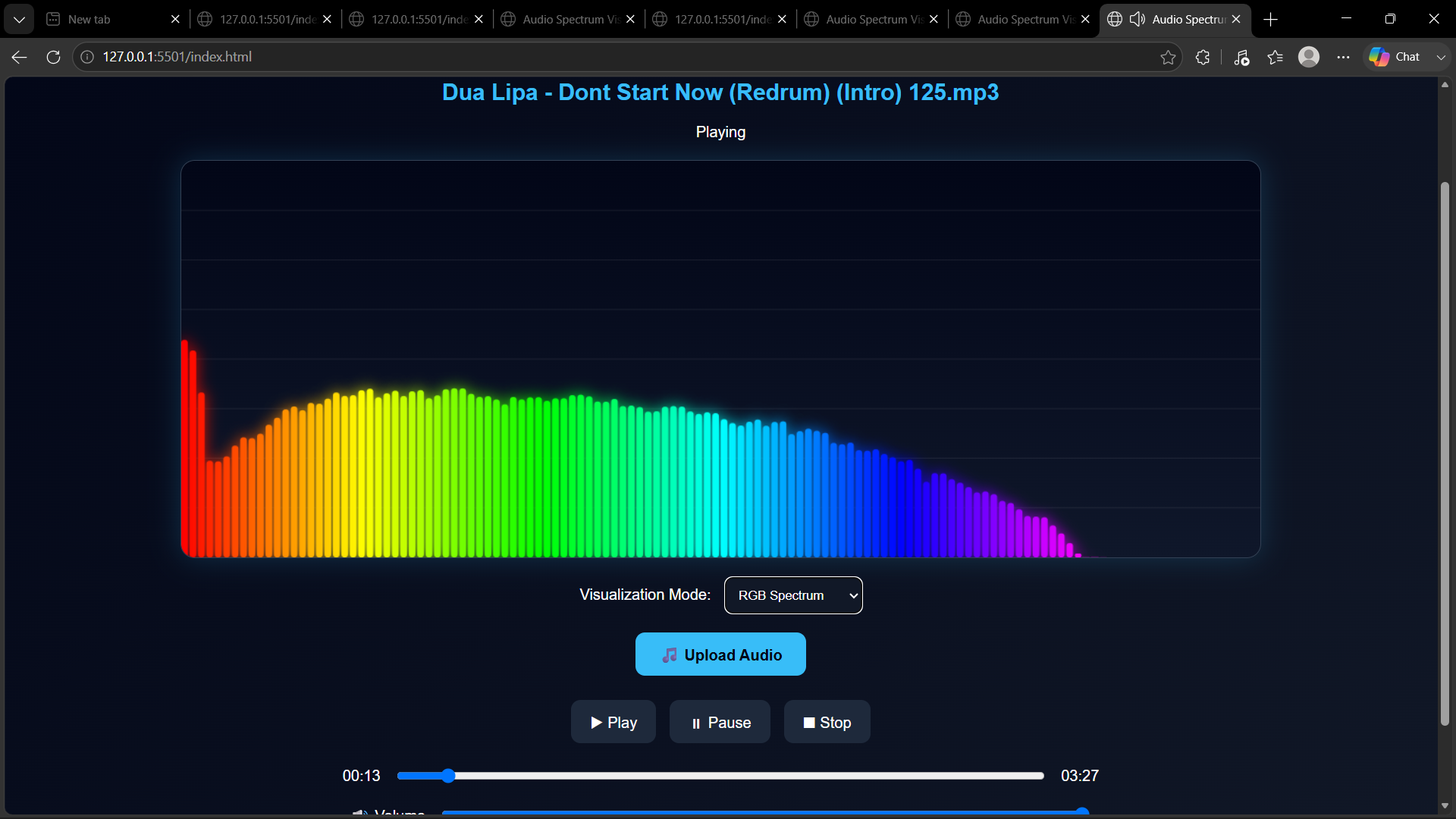Switch to second 127.0.0.1:5501 tab
Image resolution: width=1456 pixels, height=819 pixels.
(416, 19)
